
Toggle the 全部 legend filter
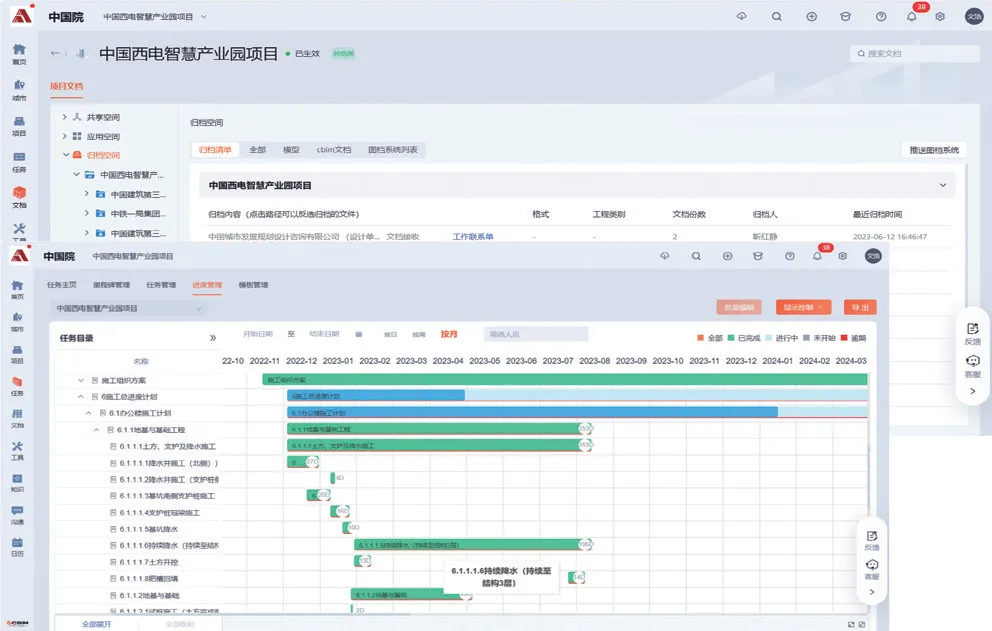pos(710,338)
